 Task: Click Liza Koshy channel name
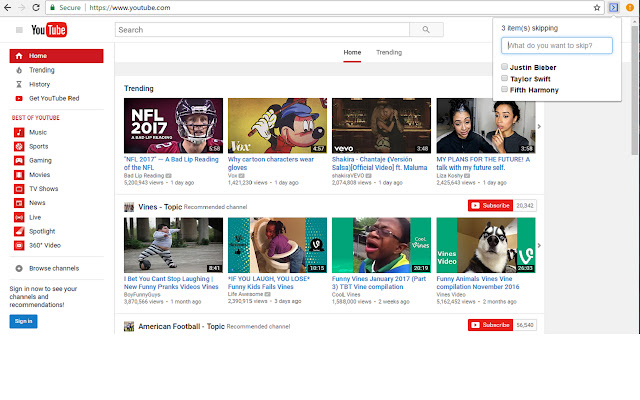(449, 176)
